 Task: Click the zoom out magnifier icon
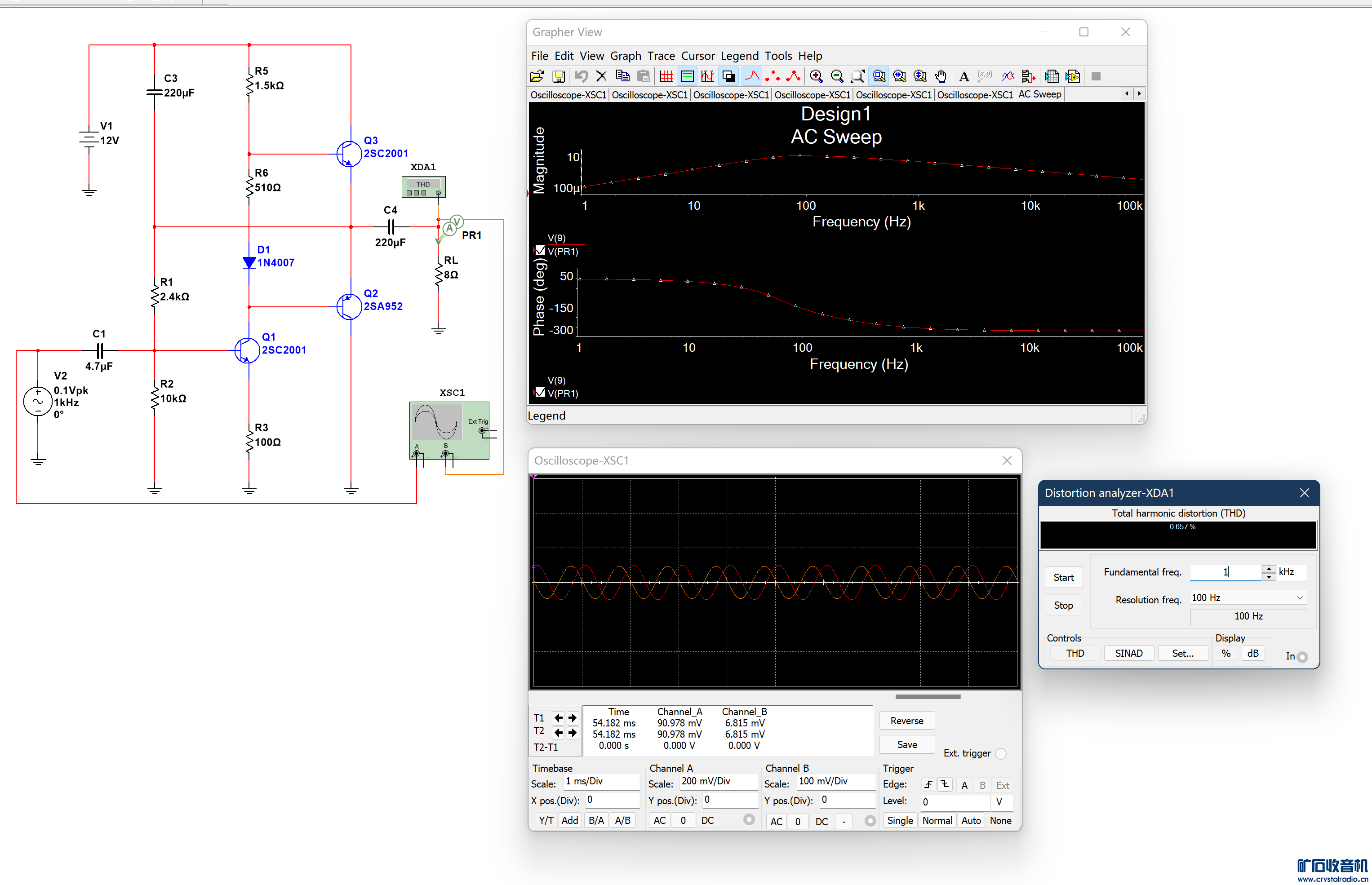(837, 76)
